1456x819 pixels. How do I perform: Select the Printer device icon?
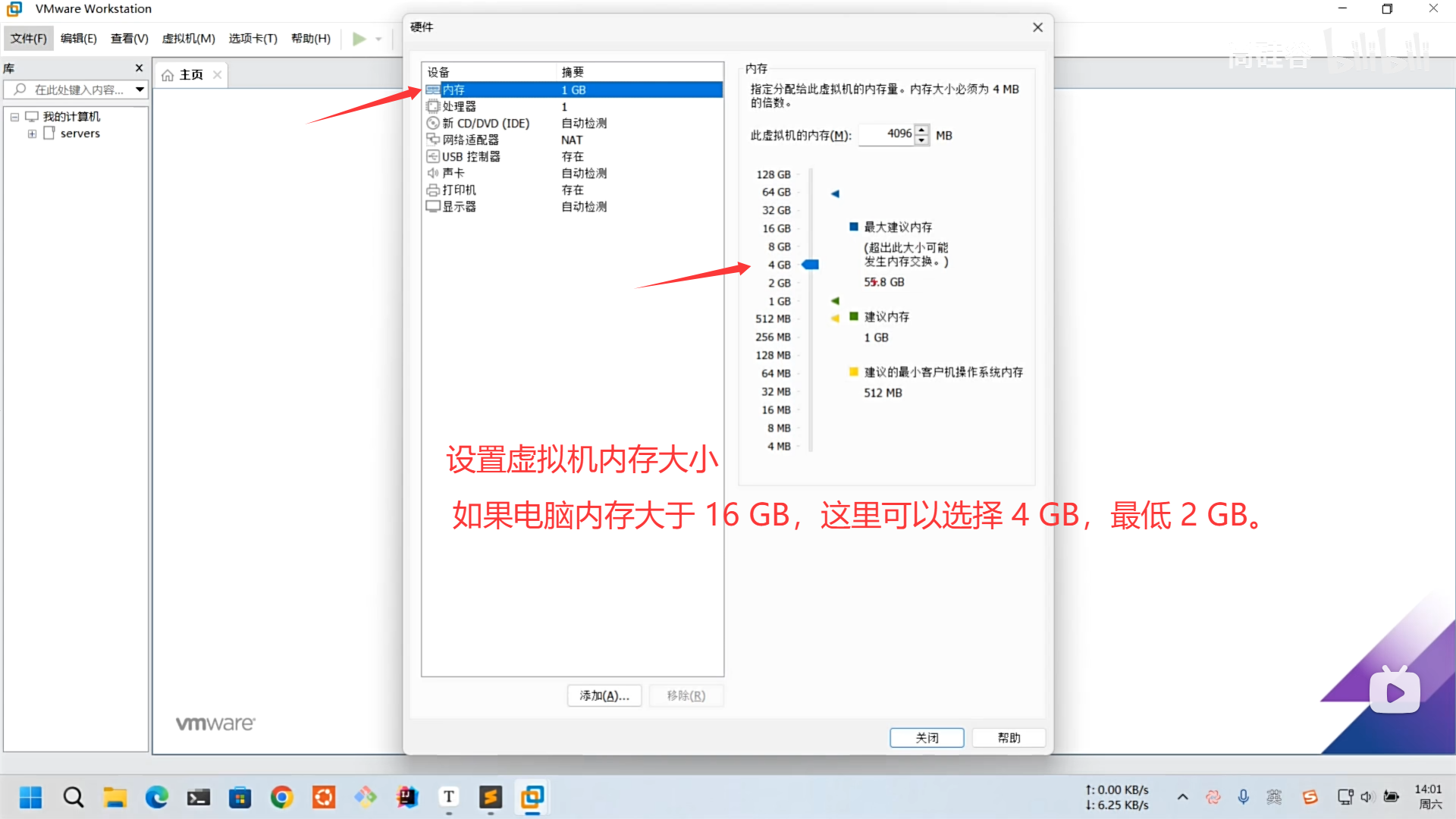433,190
